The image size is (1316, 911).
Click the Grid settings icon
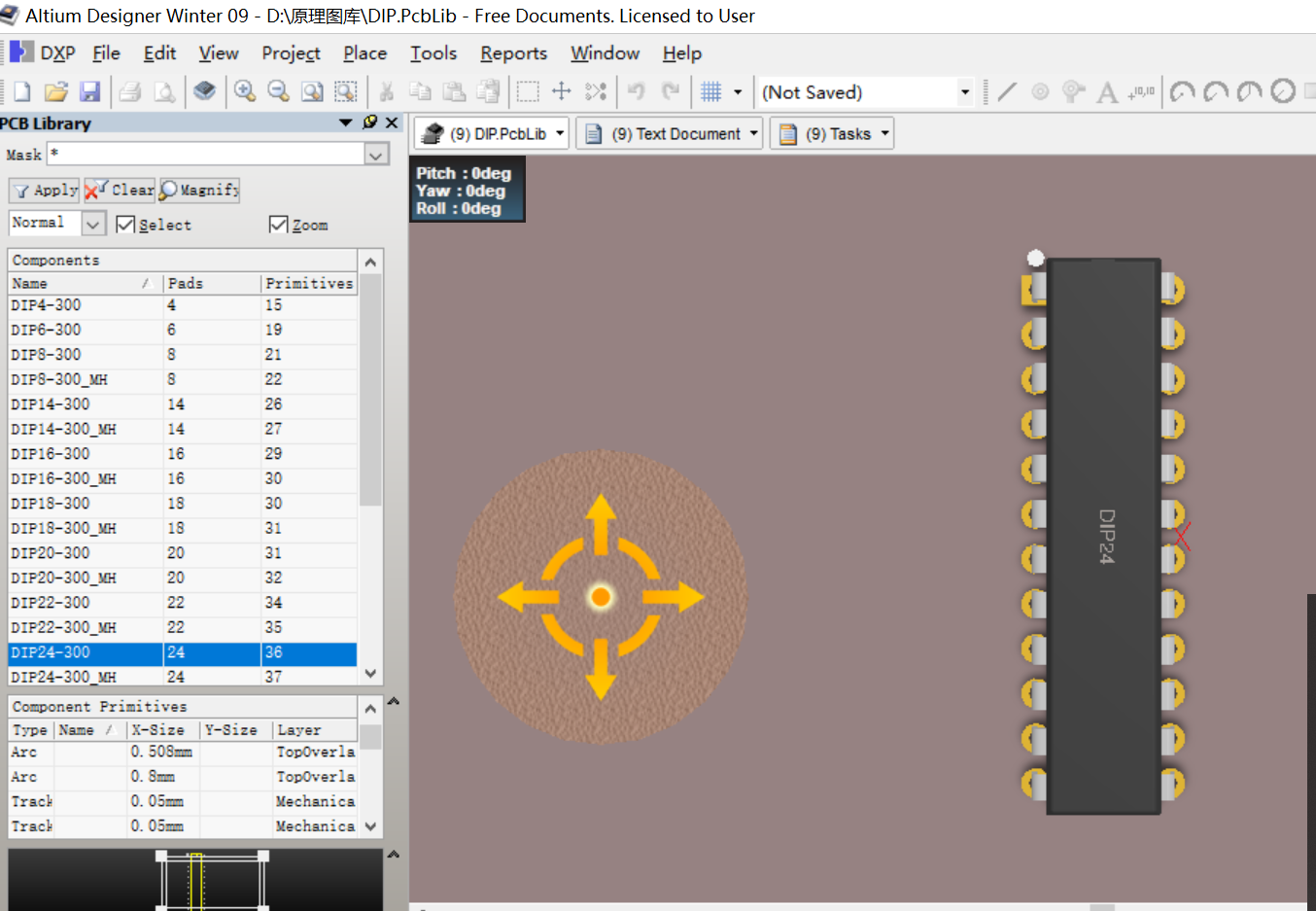(711, 91)
